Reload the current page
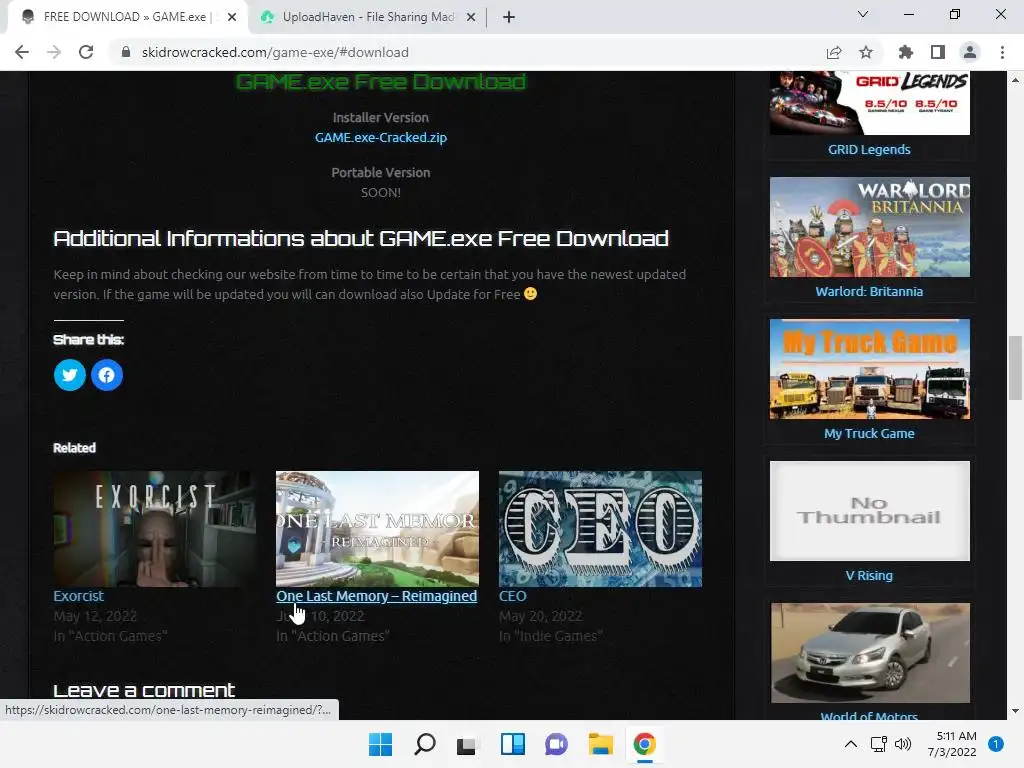Image resolution: width=1024 pixels, height=768 pixels. (86, 52)
